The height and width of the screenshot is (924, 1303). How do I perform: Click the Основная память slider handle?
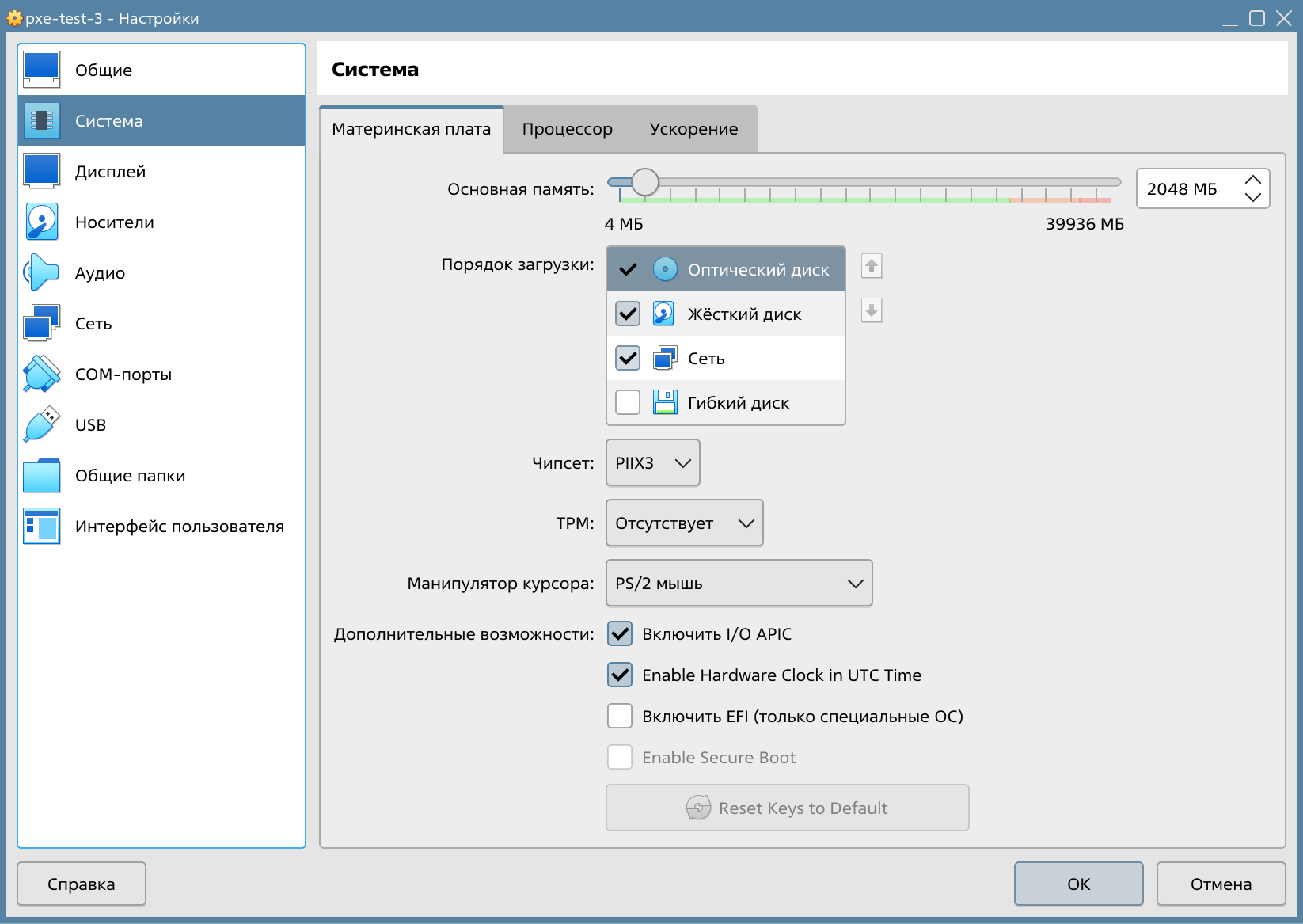(645, 182)
